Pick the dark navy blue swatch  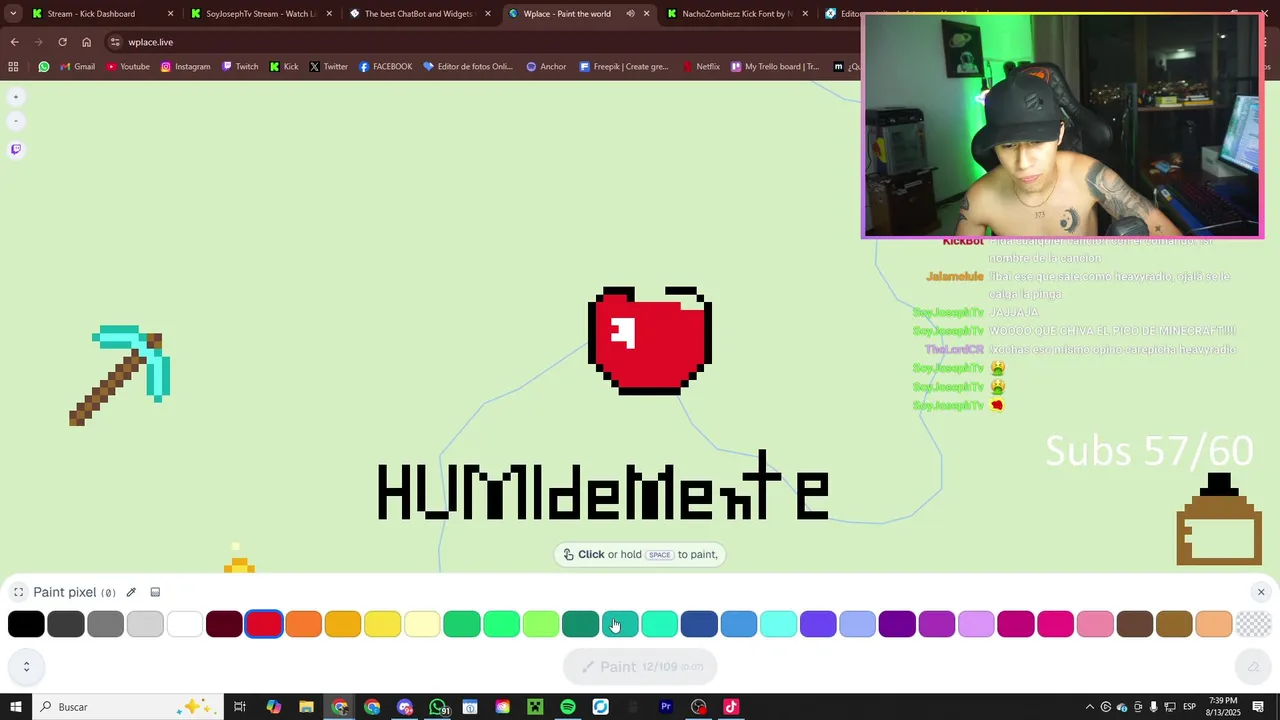[x=699, y=624]
